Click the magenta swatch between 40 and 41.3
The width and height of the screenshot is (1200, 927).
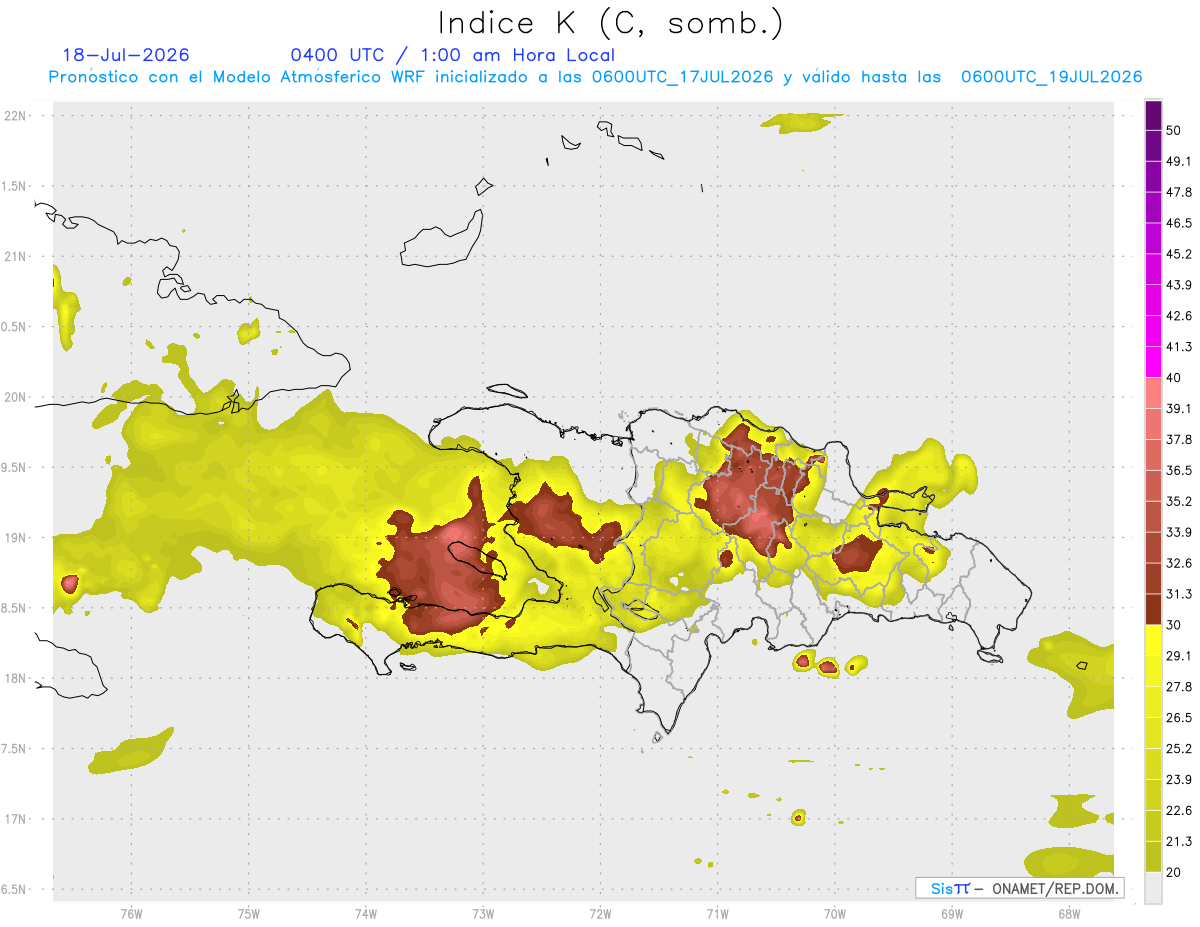coord(1154,362)
